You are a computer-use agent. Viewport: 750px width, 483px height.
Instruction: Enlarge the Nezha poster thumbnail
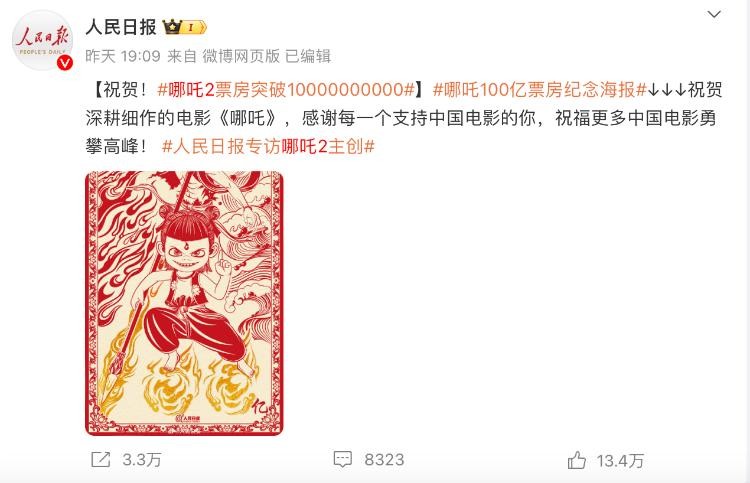coord(184,303)
